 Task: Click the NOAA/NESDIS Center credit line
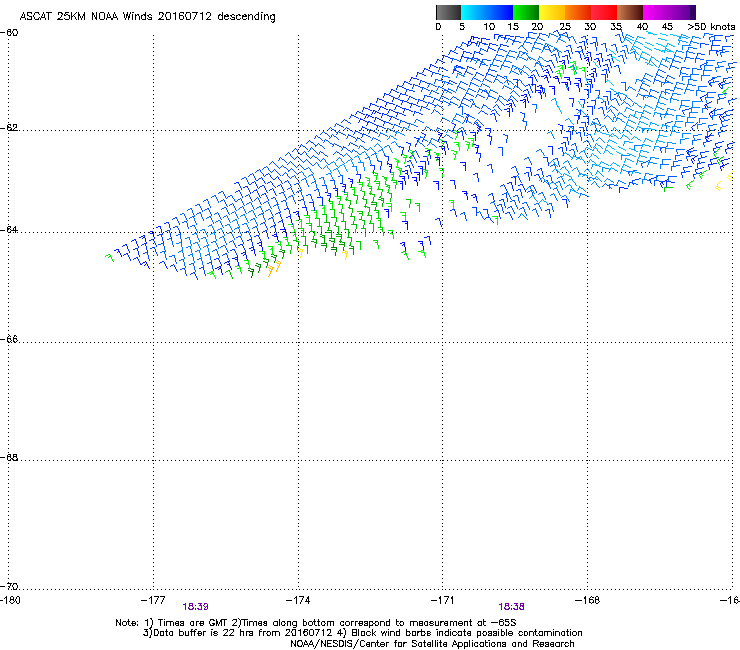click(432, 644)
